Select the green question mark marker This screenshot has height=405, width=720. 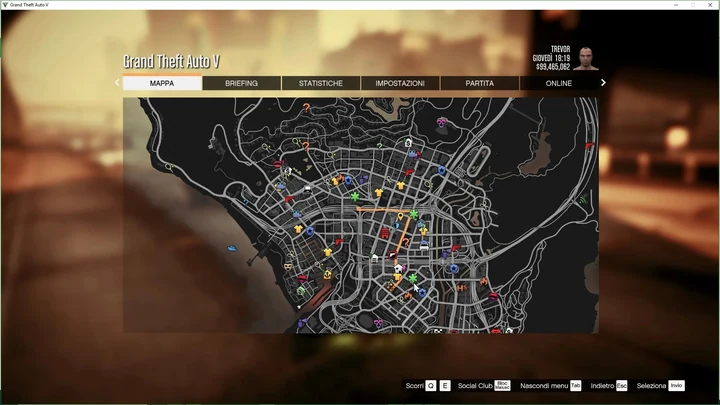point(379,146)
